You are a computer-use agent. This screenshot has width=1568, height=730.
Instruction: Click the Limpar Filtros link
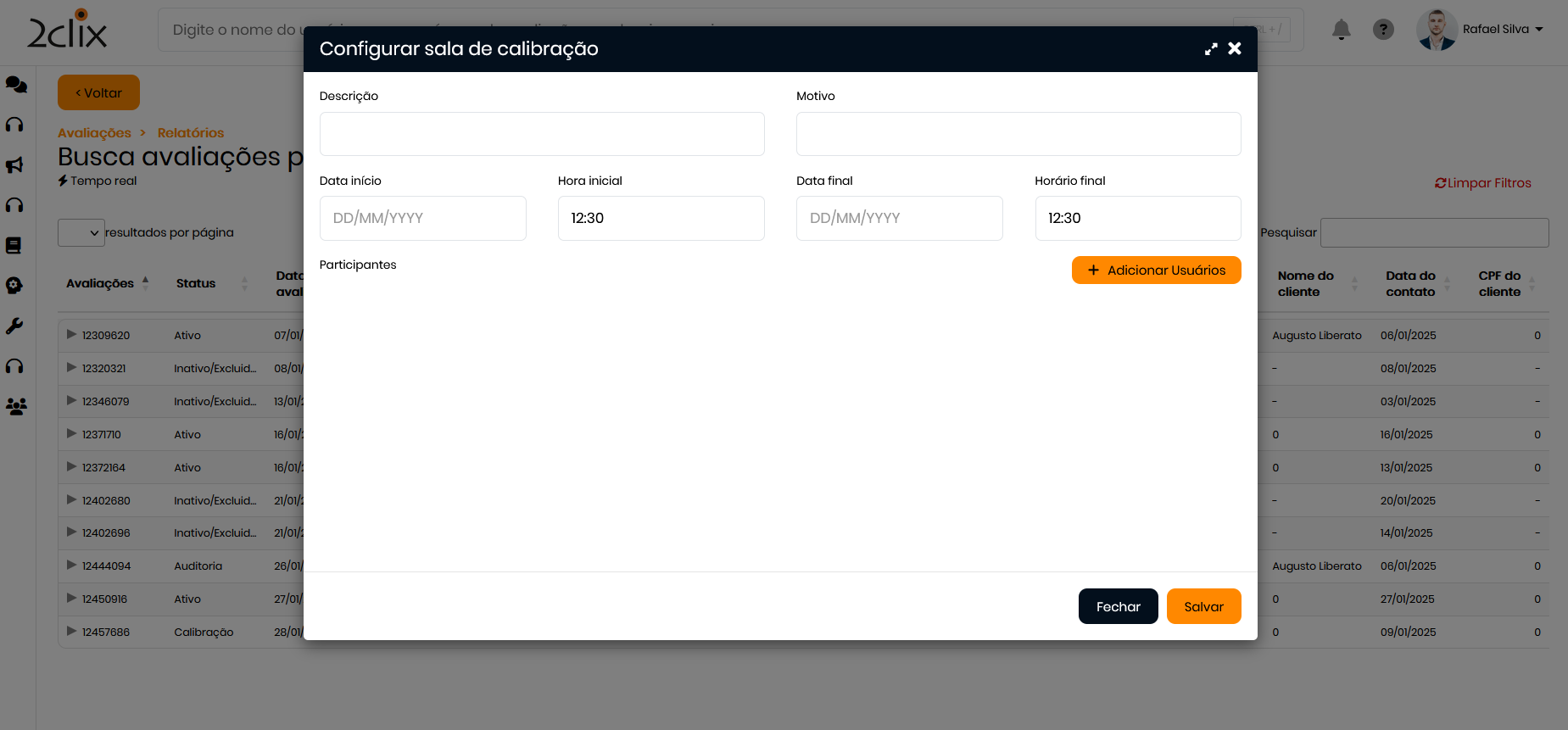tap(1482, 183)
